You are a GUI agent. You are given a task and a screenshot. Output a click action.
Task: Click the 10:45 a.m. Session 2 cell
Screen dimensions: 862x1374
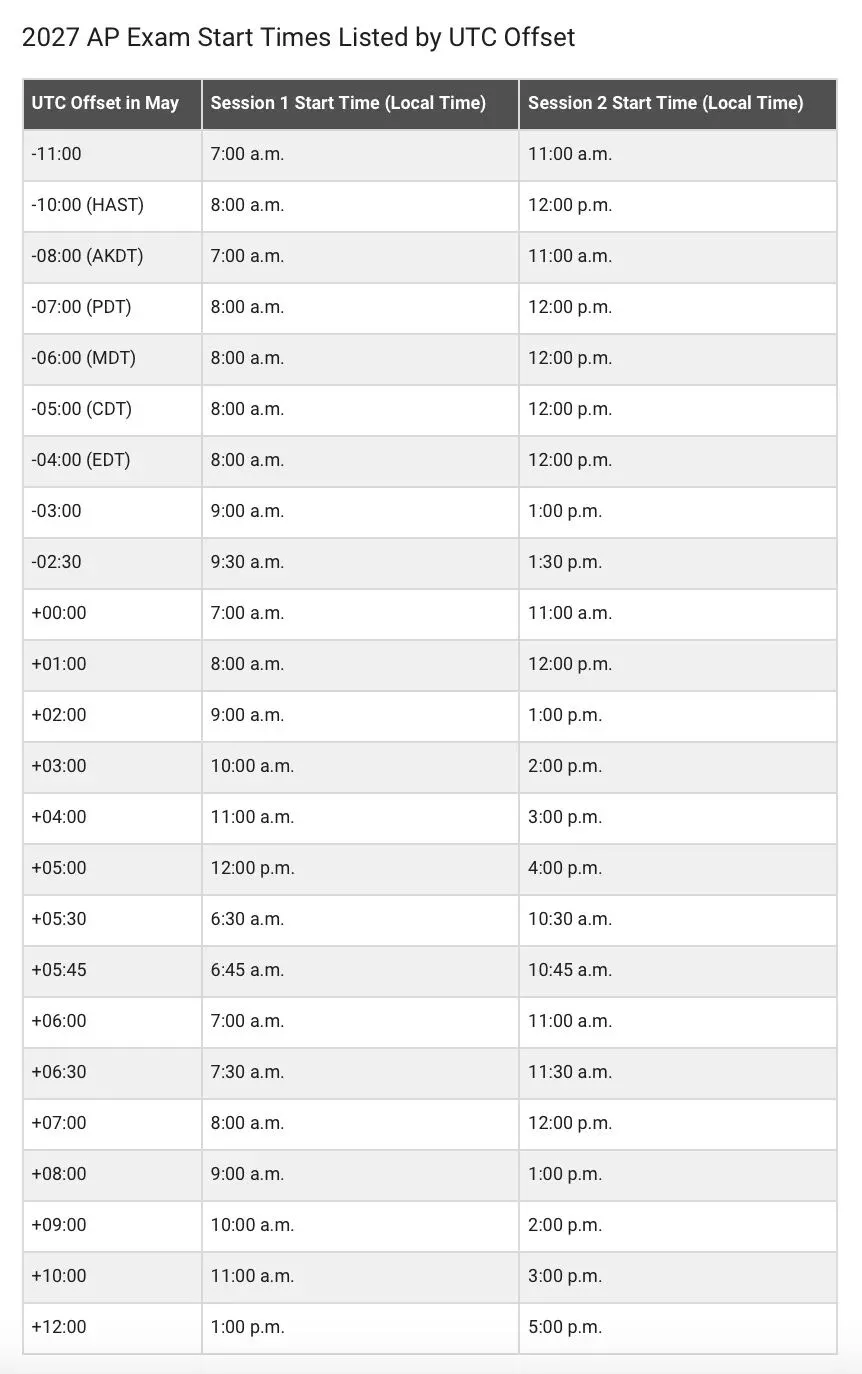[678, 971]
